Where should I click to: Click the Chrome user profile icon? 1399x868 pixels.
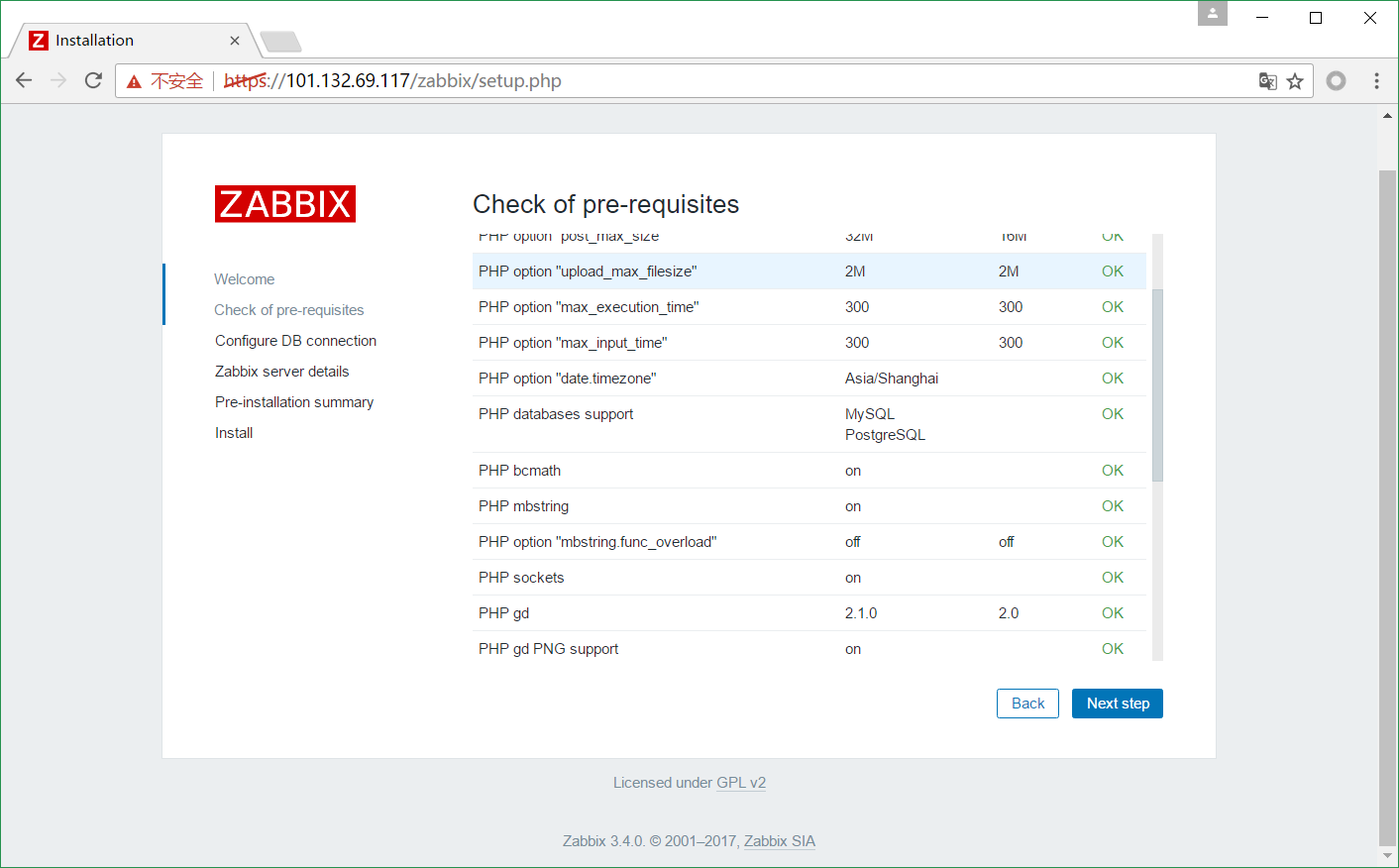(1213, 14)
